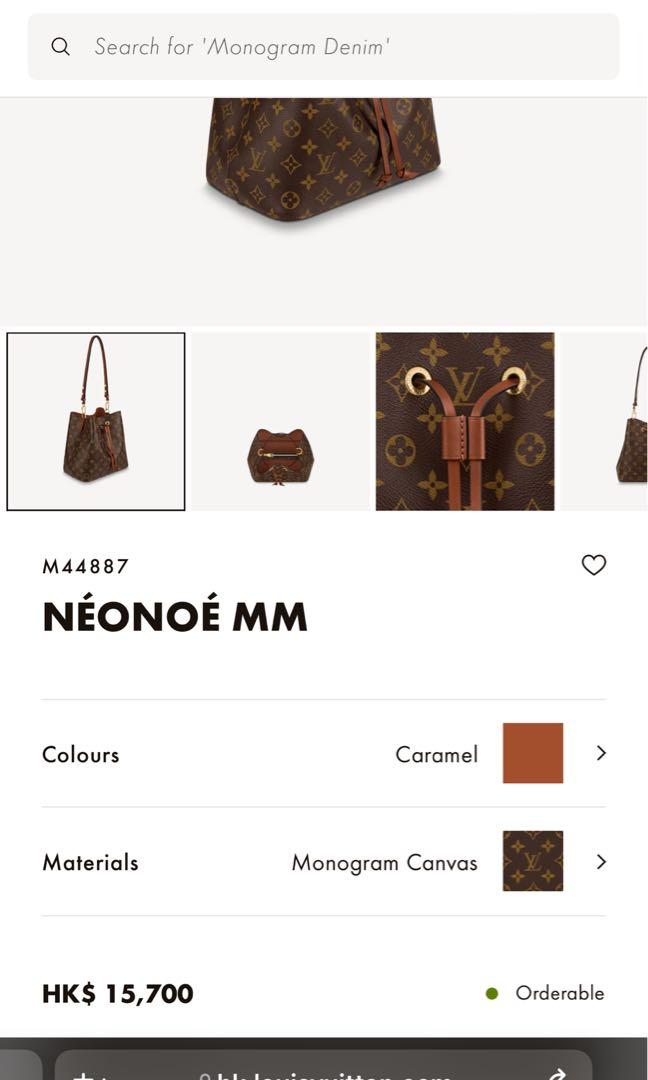The width and height of the screenshot is (648, 1080).
Task: Tap the browser address bar URL
Action: pyautogui.click(x=324, y=1074)
